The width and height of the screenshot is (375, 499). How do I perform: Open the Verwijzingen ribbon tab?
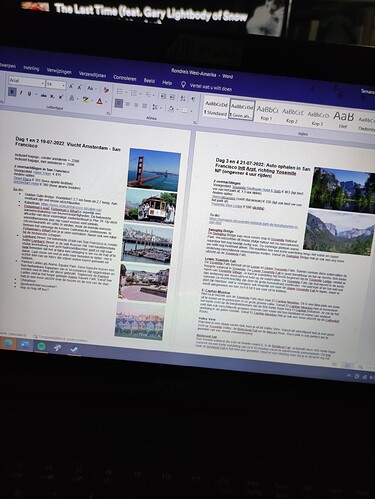(59, 71)
